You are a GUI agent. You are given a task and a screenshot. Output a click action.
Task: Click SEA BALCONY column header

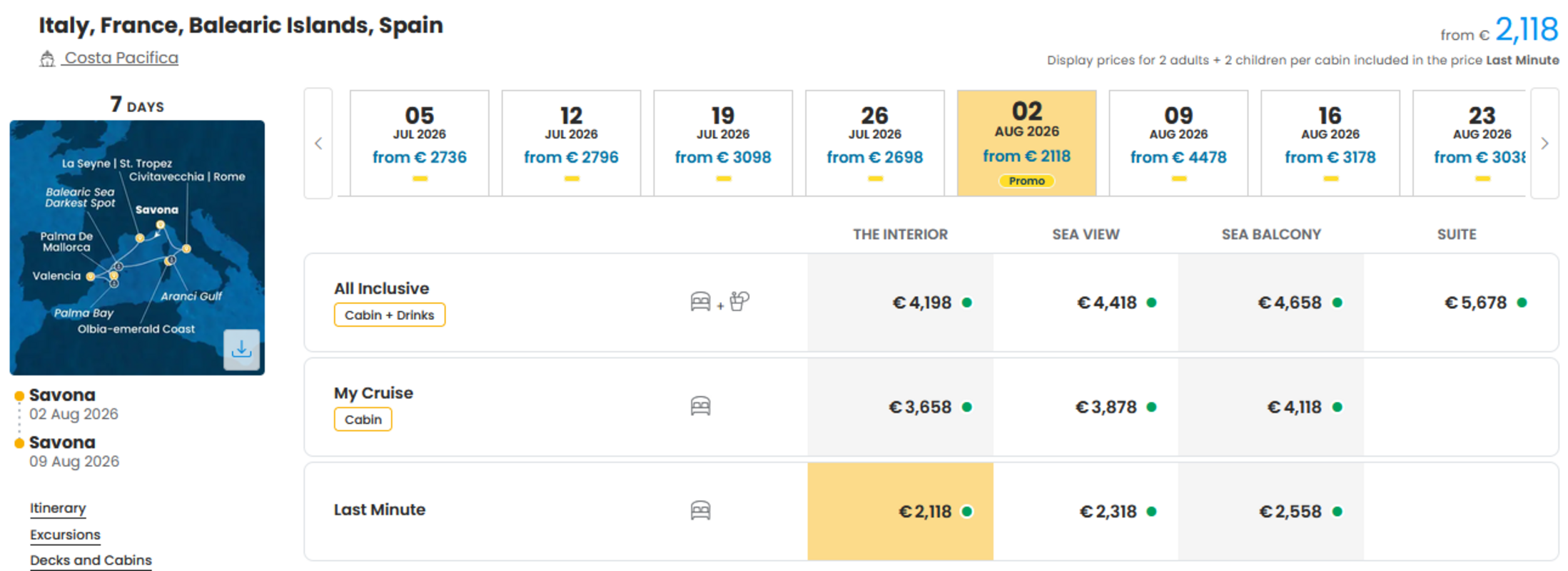pos(1271,234)
